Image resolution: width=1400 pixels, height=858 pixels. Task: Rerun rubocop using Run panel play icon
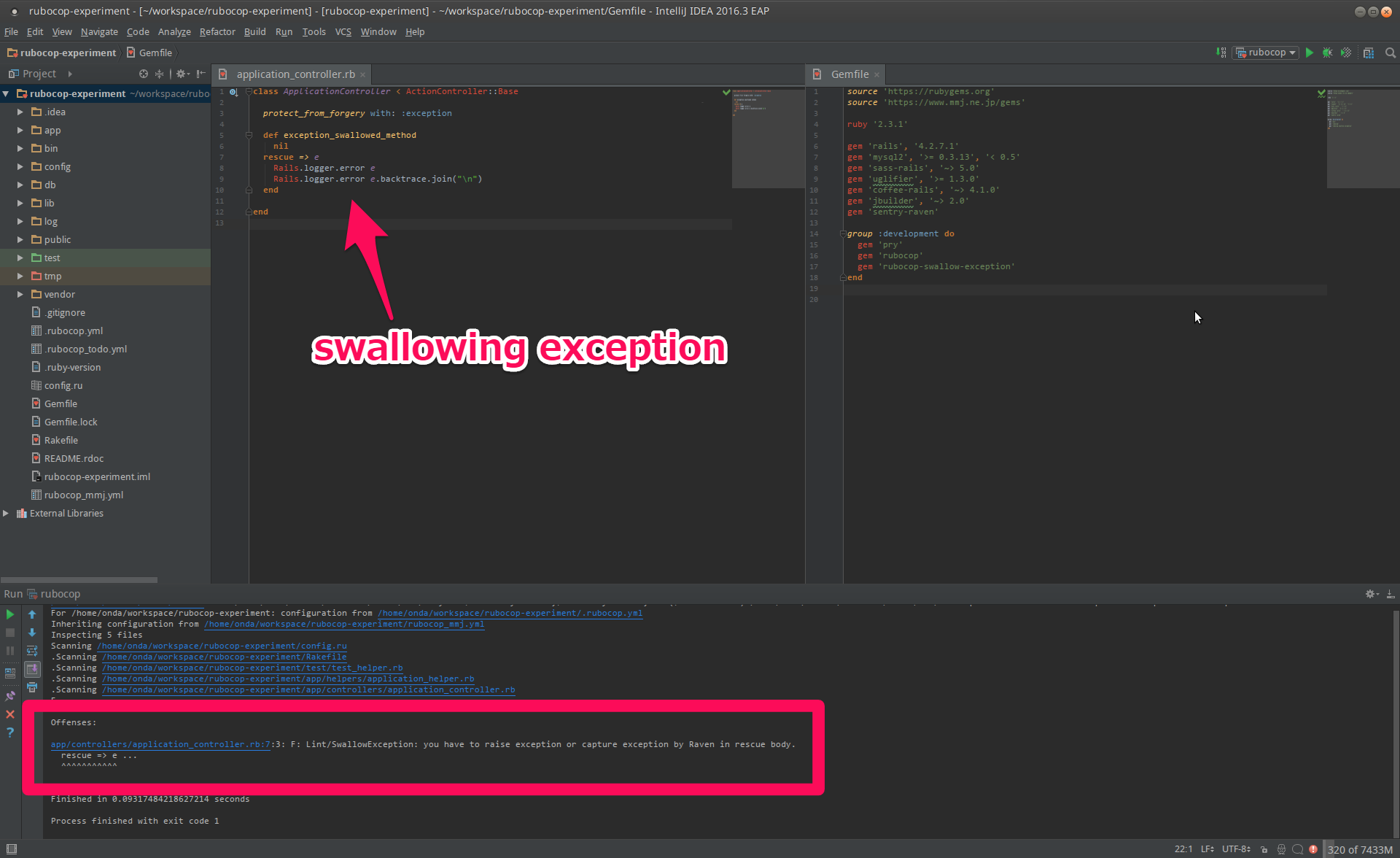[10, 614]
